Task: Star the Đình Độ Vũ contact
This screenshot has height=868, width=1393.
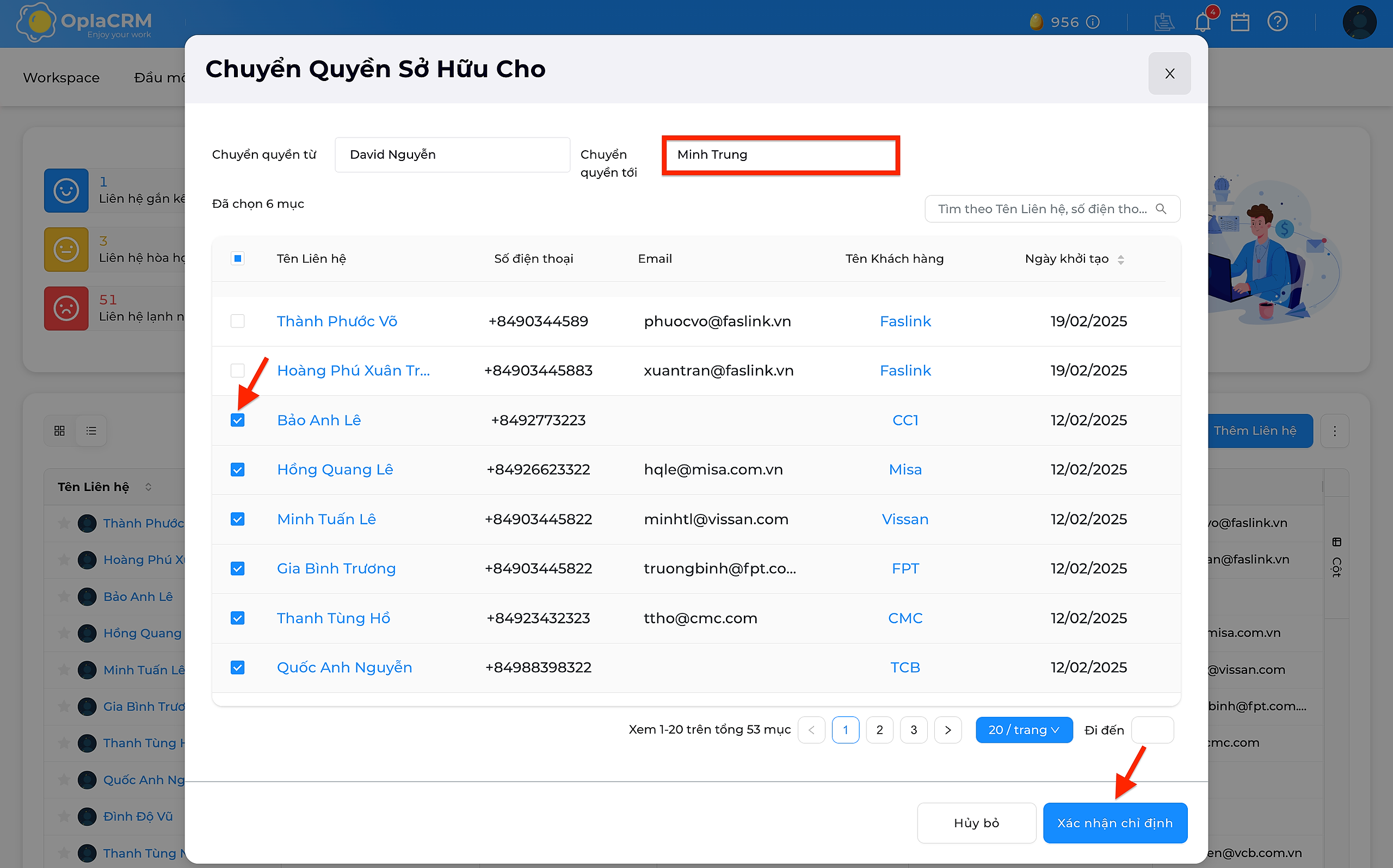Action: 64,816
